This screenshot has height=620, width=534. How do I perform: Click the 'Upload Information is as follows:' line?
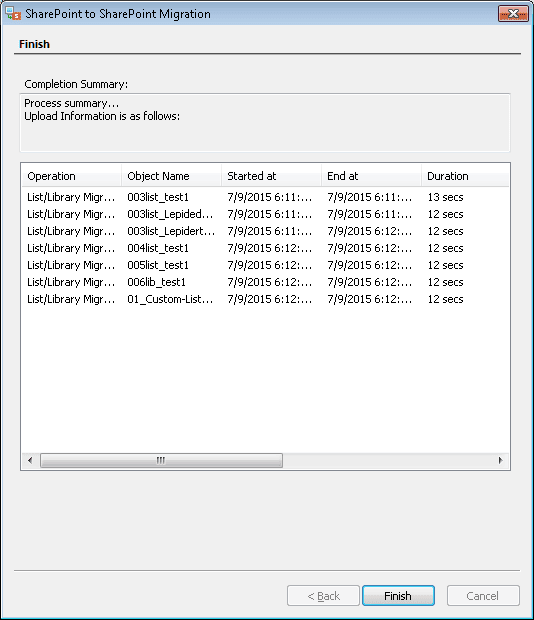tap(102, 116)
